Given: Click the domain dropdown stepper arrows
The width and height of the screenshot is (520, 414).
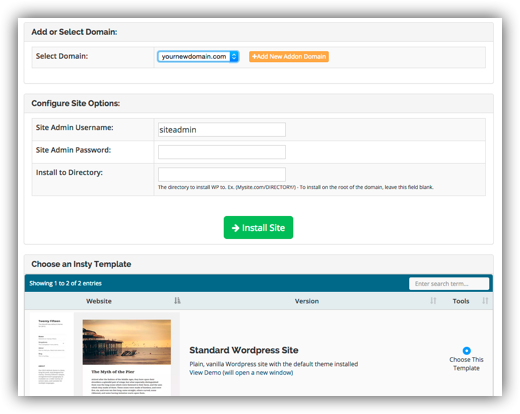Looking at the screenshot, I should 234,57.
